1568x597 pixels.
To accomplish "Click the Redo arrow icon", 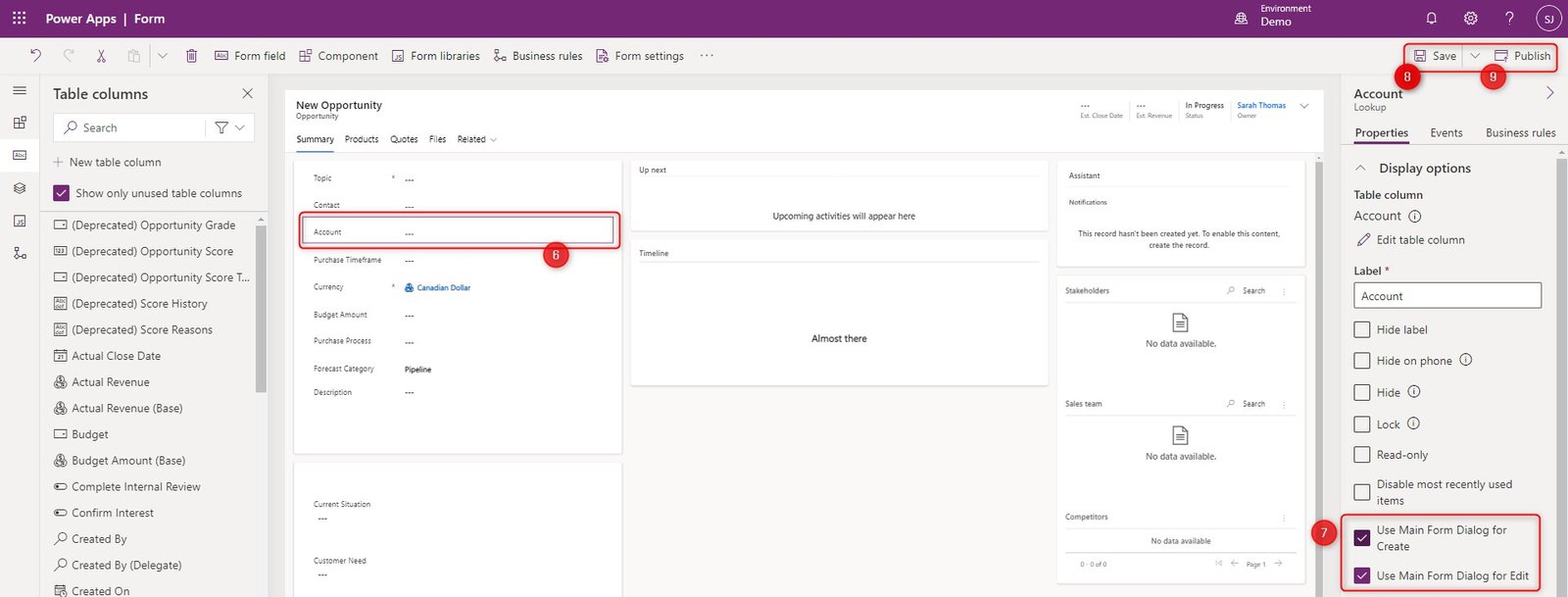I will click(69, 56).
